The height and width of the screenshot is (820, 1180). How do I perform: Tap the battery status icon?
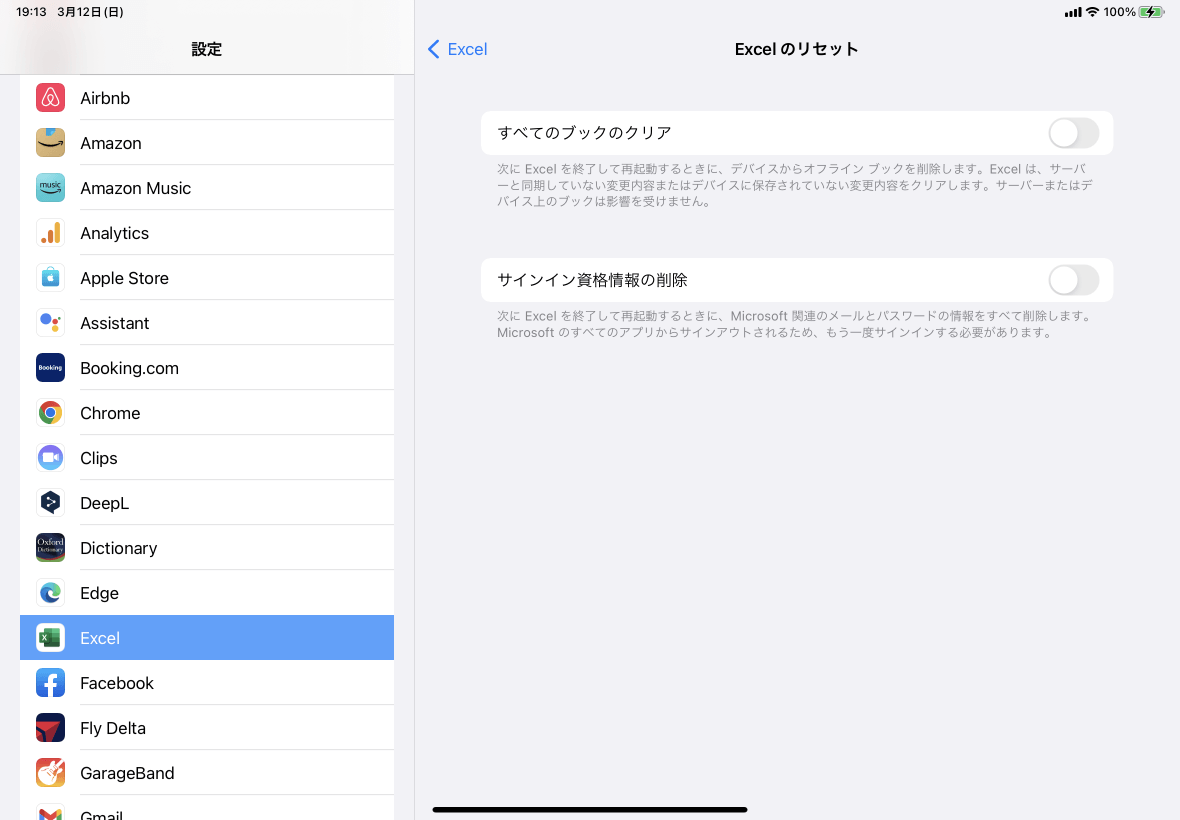click(1151, 12)
